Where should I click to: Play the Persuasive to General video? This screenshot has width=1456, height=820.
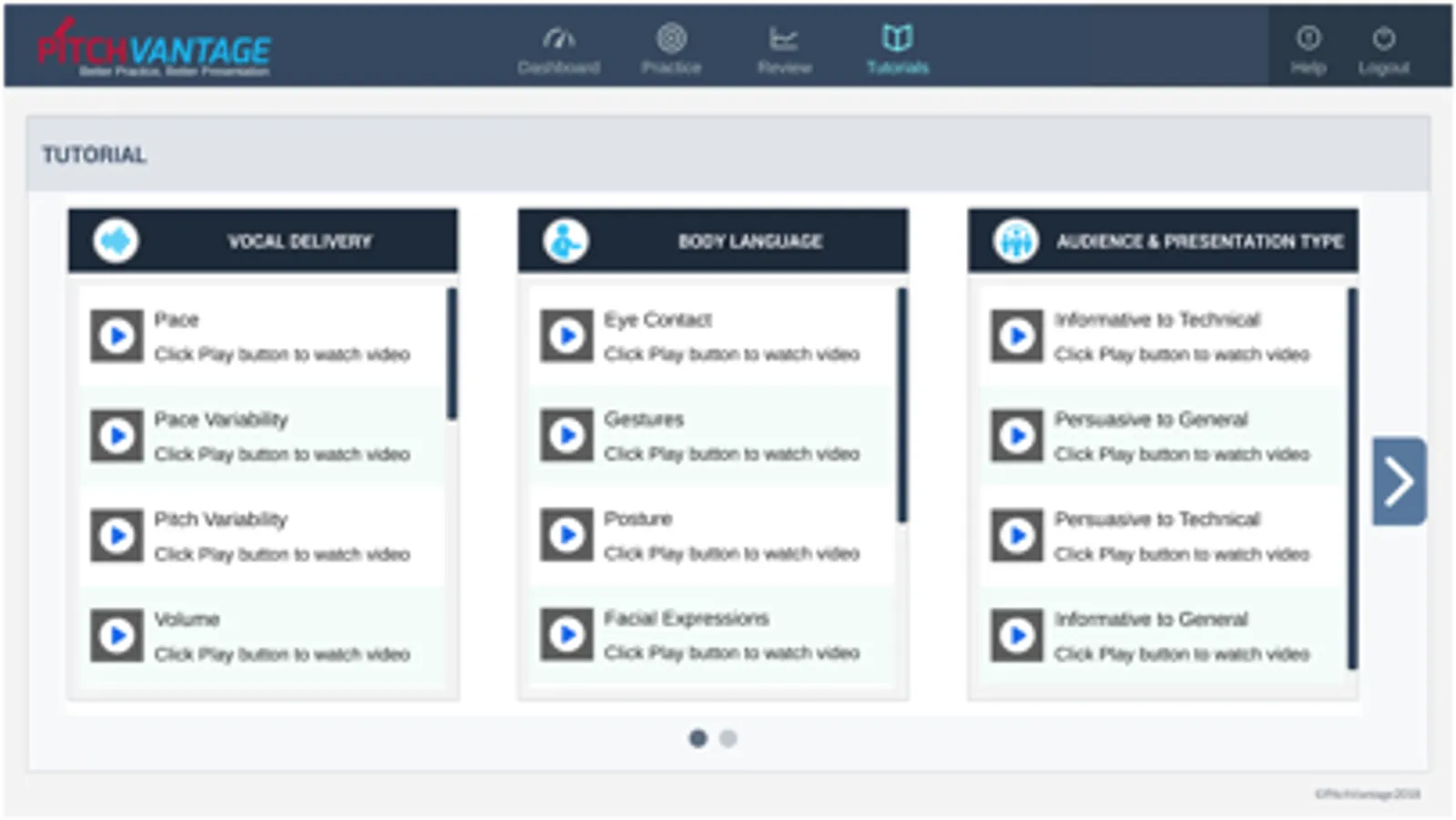(1017, 436)
